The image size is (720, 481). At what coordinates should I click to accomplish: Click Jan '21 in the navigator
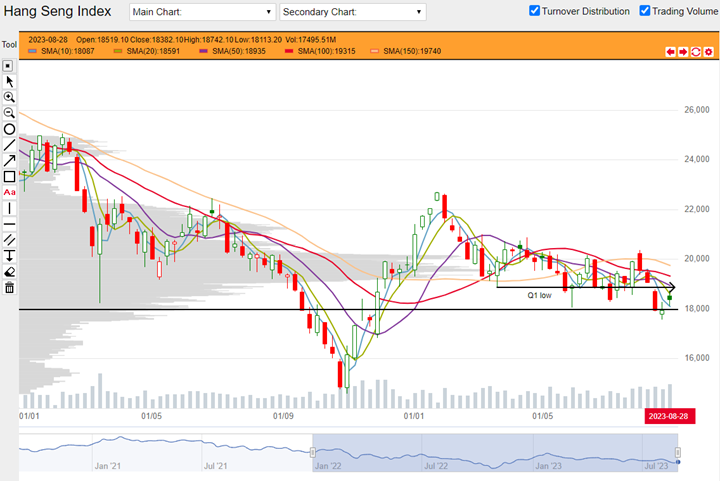tap(107, 466)
